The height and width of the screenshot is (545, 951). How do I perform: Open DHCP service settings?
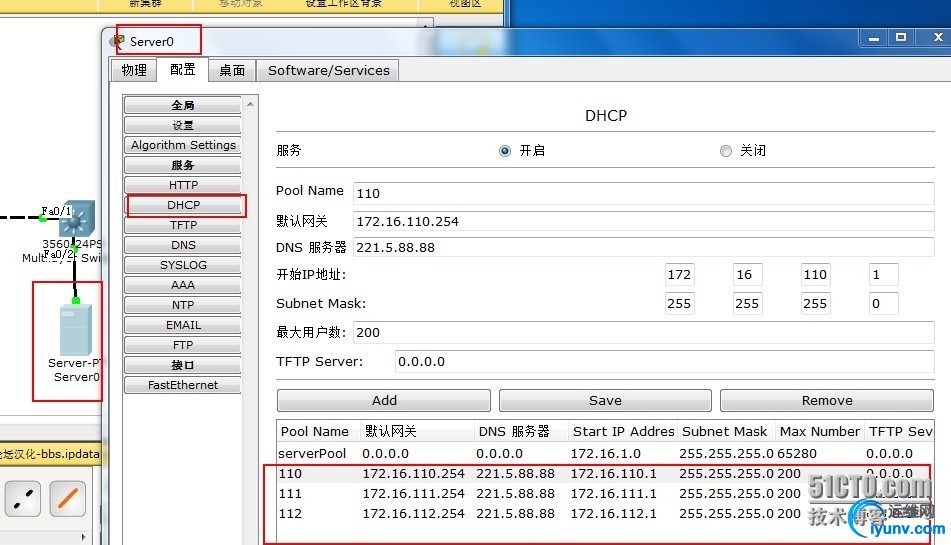tap(184, 205)
